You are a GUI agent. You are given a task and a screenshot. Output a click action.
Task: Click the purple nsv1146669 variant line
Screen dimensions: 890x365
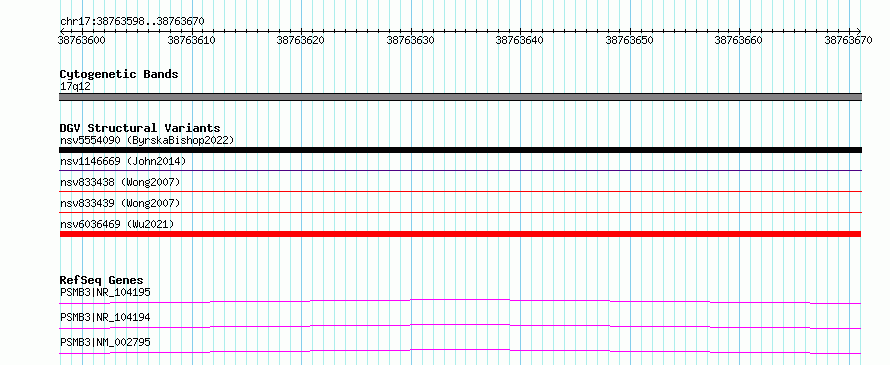click(460, 170)
